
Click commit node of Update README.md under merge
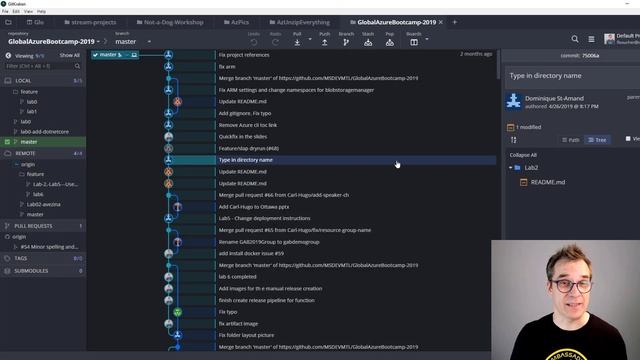177,102
